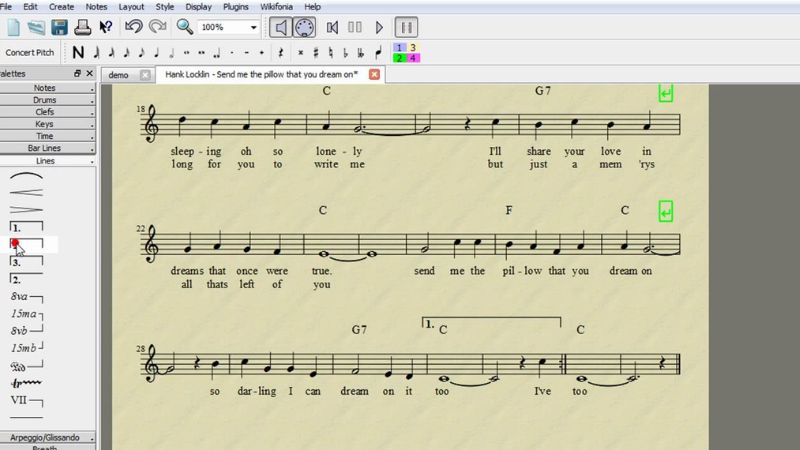Select voice 1 blue button
Viewport: 800px width, 450px height.
coord(399,47)
